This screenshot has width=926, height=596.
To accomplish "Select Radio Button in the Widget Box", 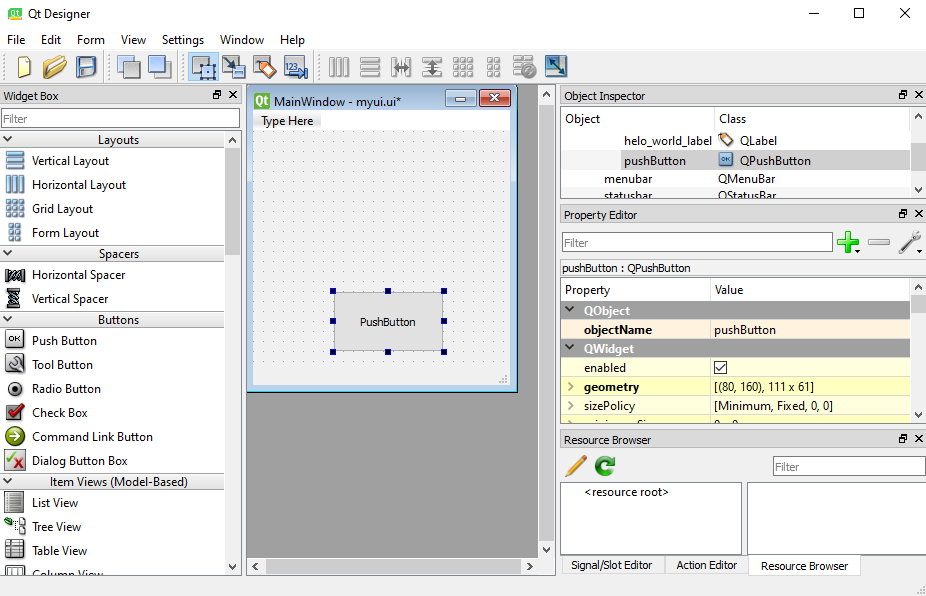I will pos(66,389).
